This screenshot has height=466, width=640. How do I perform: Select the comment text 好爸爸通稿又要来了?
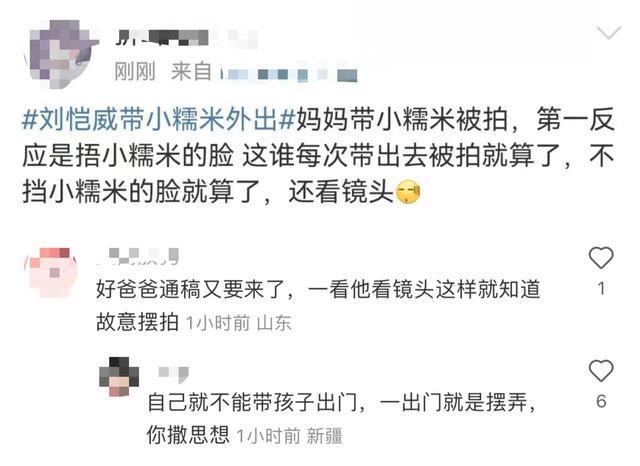coord(191,290)
